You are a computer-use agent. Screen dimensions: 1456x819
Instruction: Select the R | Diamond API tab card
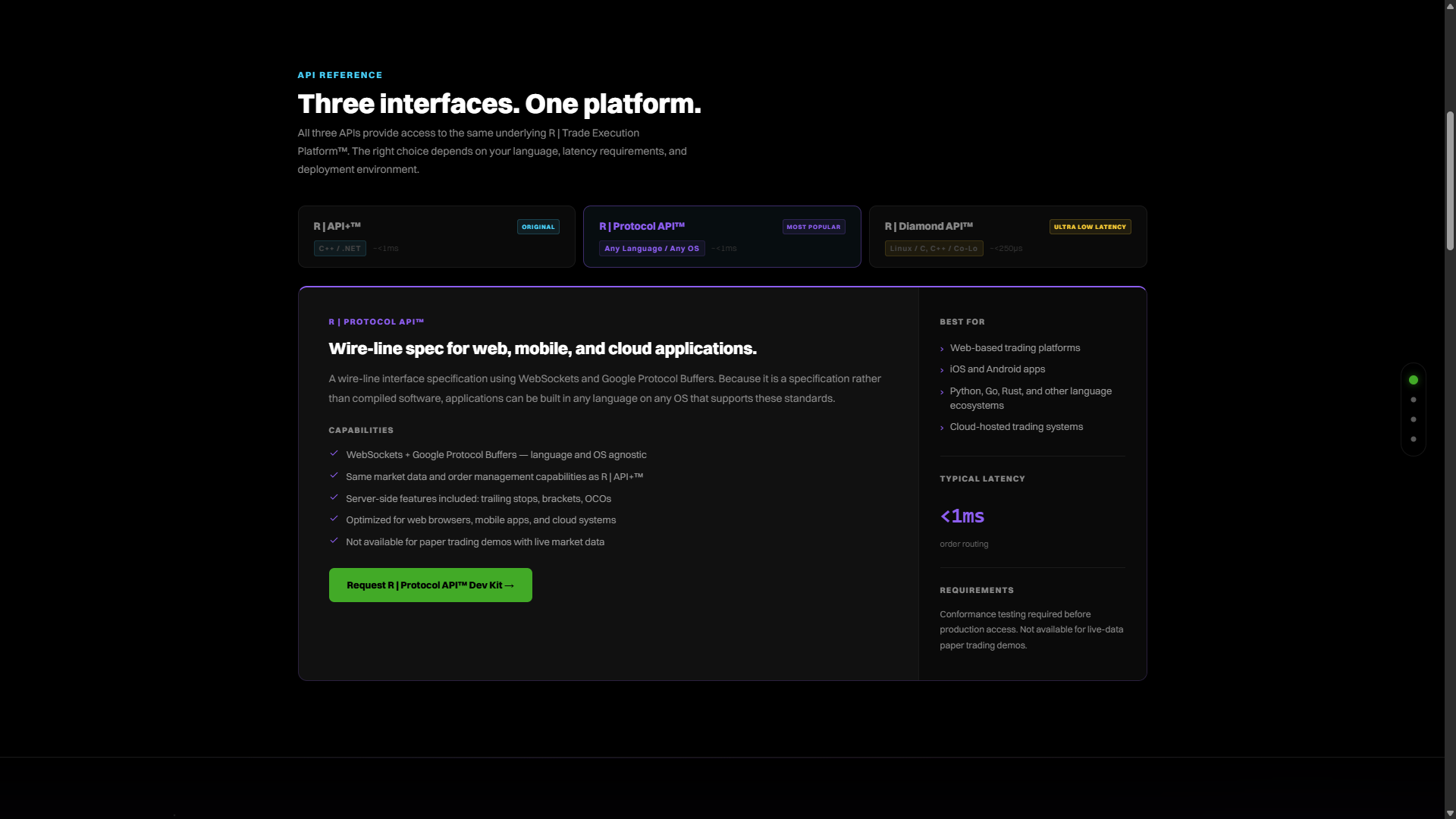tap(1008, 237)
